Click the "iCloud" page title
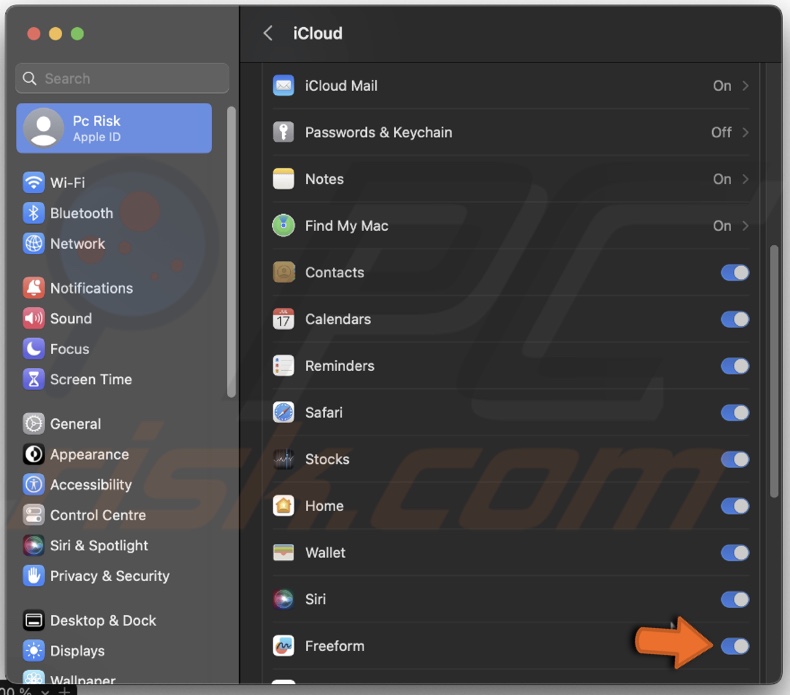Image resolution: width=790 pixels, height=695 pixels. click(317, 33)
